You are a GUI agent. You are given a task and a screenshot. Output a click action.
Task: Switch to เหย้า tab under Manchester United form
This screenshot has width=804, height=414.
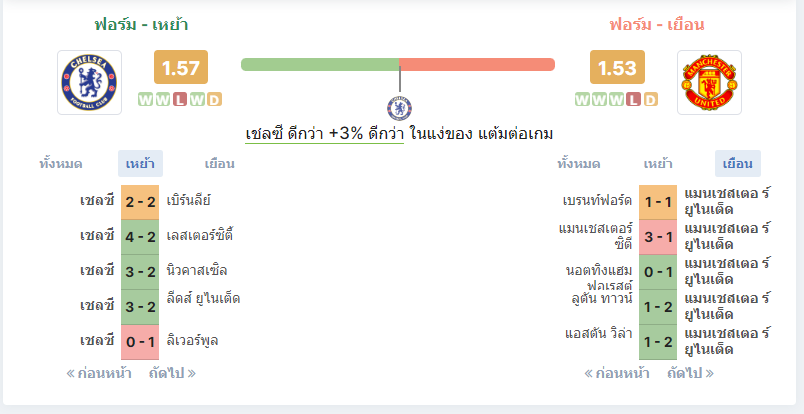click(x=658, y=164)
